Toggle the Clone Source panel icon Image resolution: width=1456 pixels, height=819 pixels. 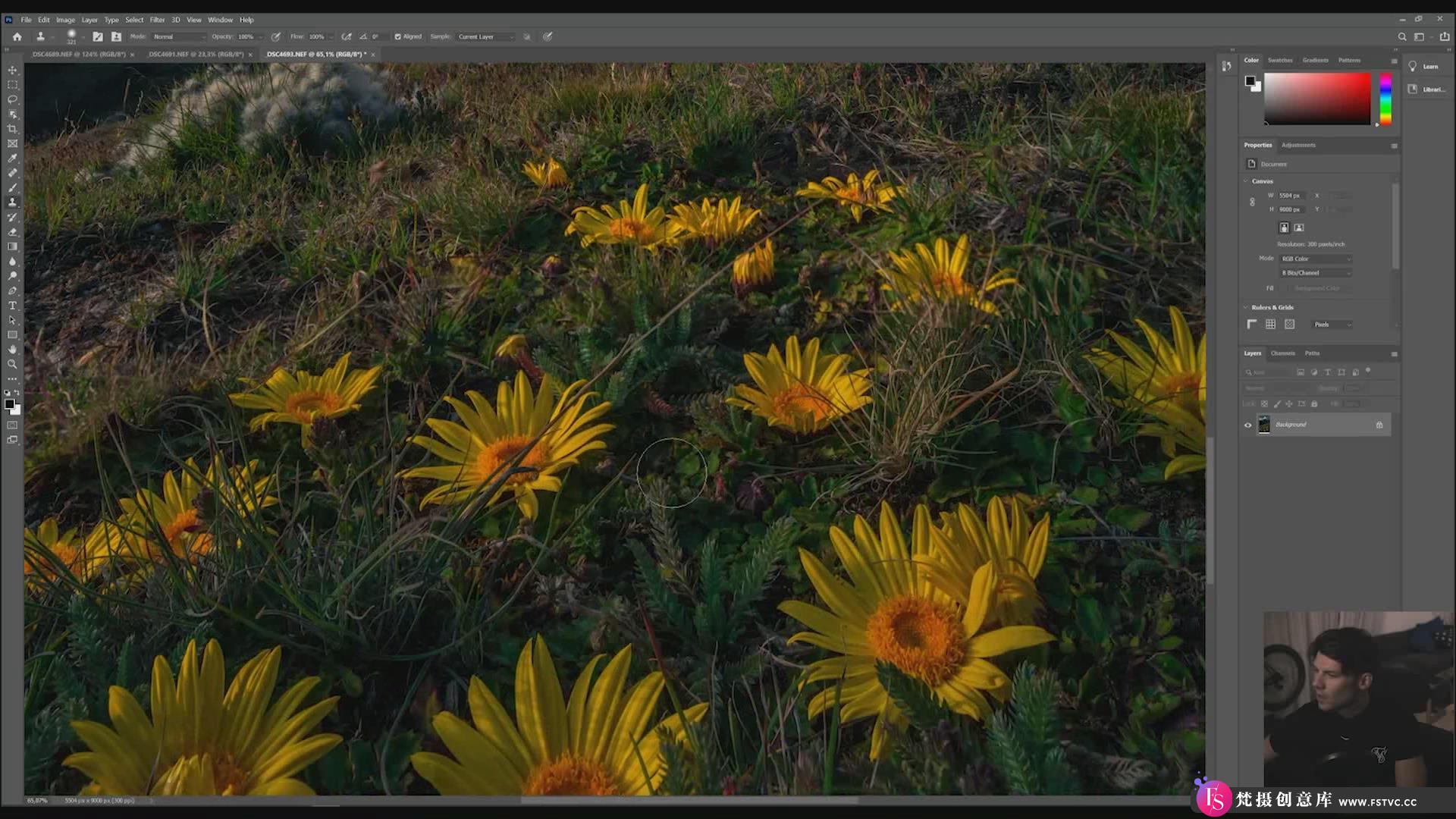[x=116, y=36]
